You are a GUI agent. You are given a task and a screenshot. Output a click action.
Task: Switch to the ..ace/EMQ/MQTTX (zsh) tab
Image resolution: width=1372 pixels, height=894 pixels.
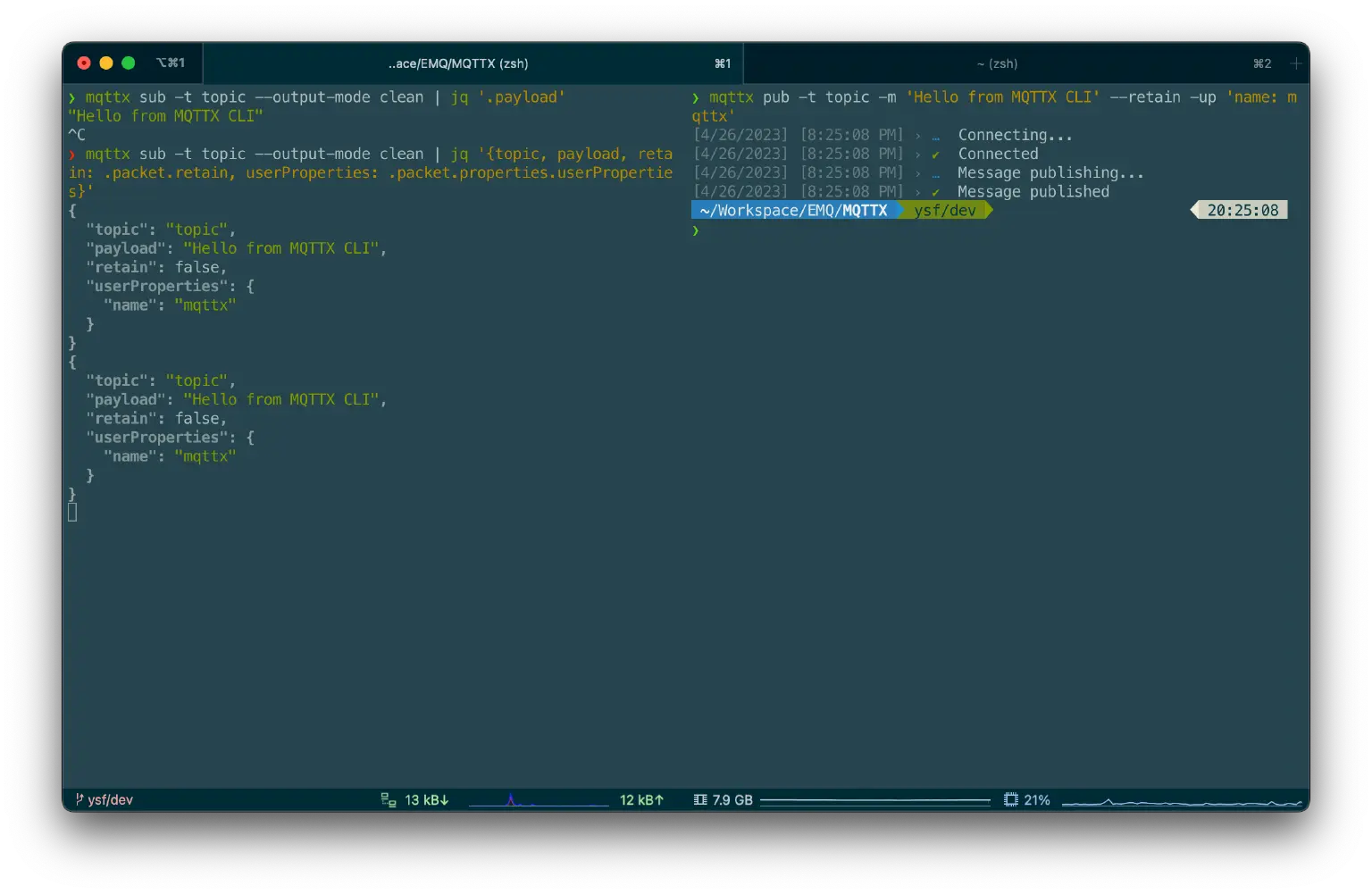click(458, 63)
